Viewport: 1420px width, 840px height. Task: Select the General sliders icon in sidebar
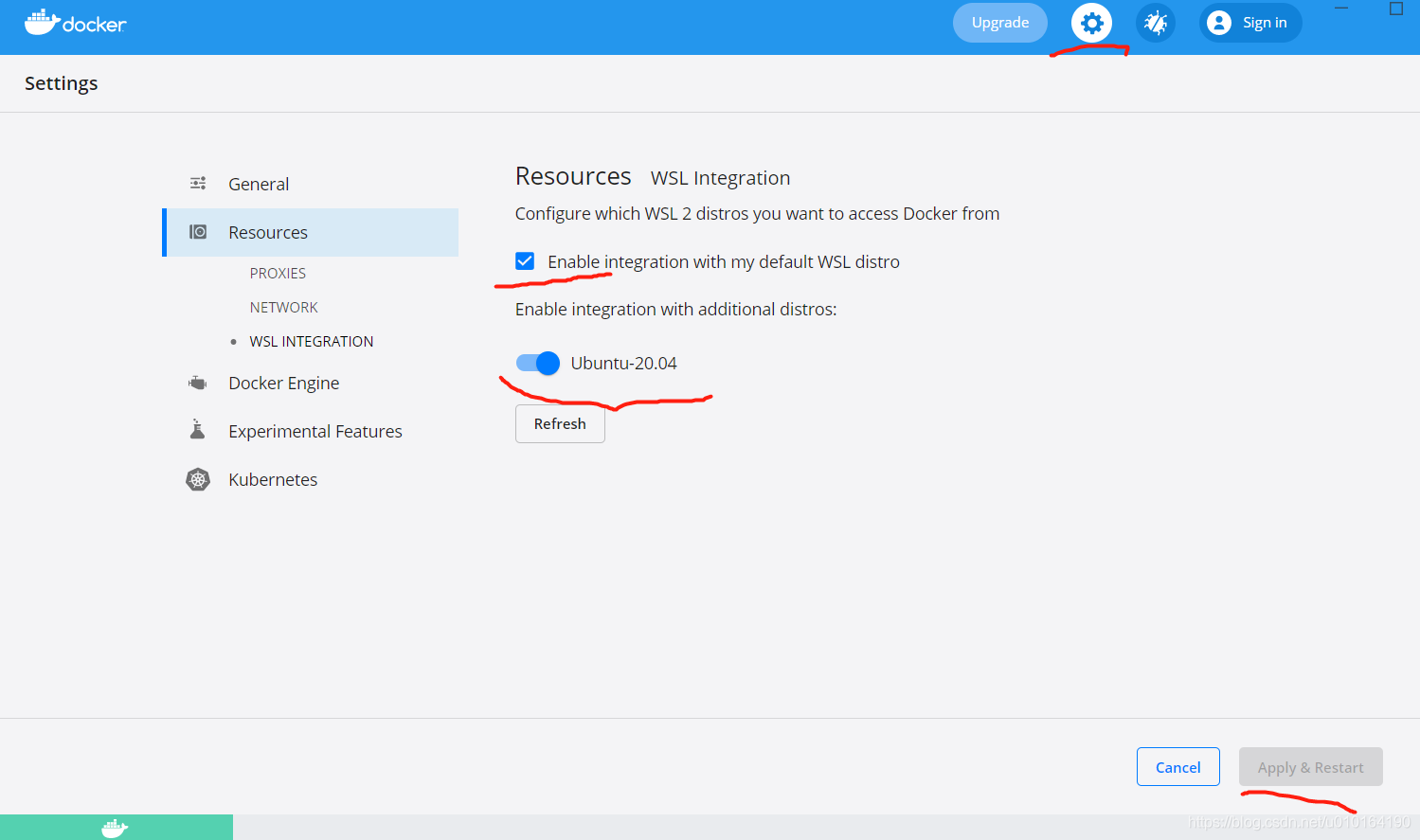coord(198,183)
